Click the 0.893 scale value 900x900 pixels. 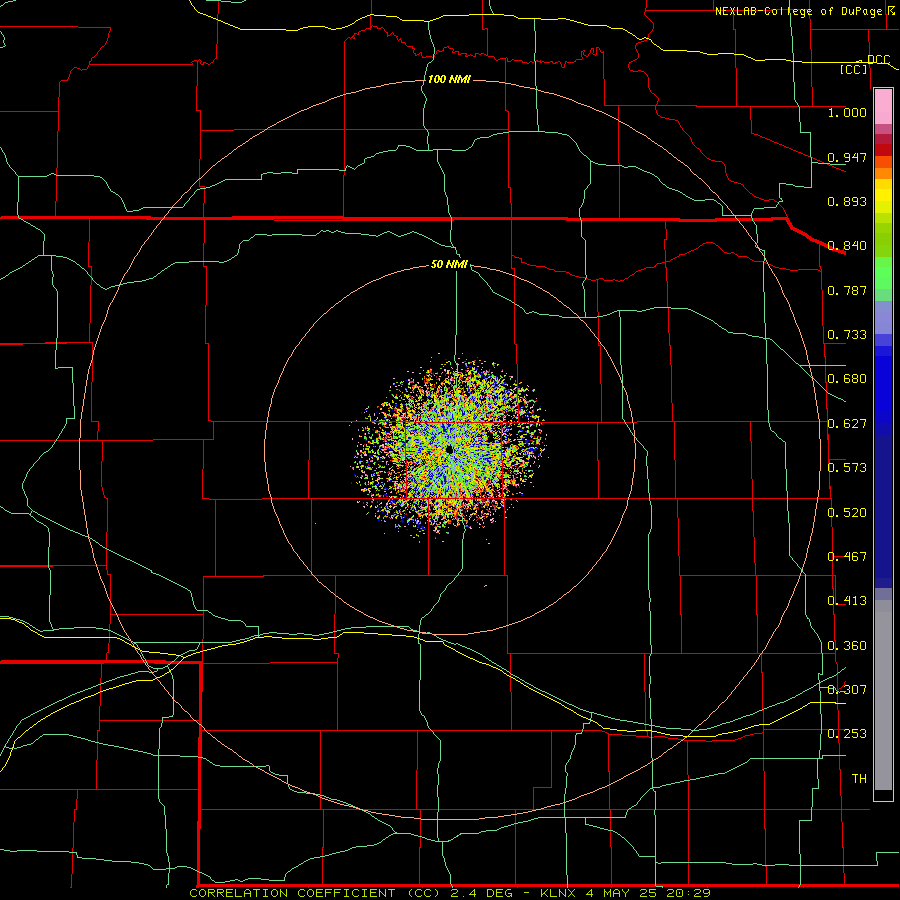pos(847,201)
